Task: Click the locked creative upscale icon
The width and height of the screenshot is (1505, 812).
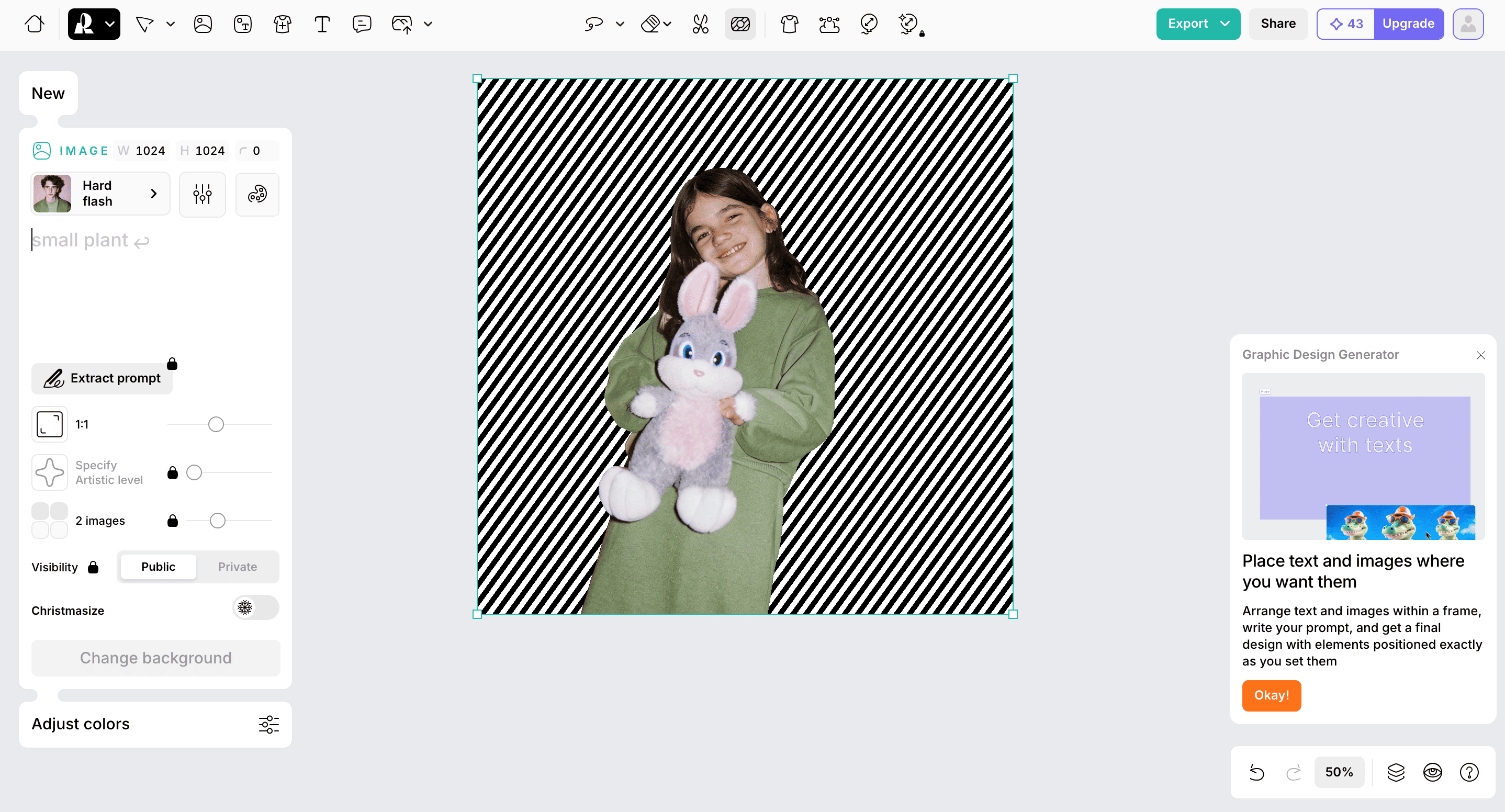Action: (909, 24)
